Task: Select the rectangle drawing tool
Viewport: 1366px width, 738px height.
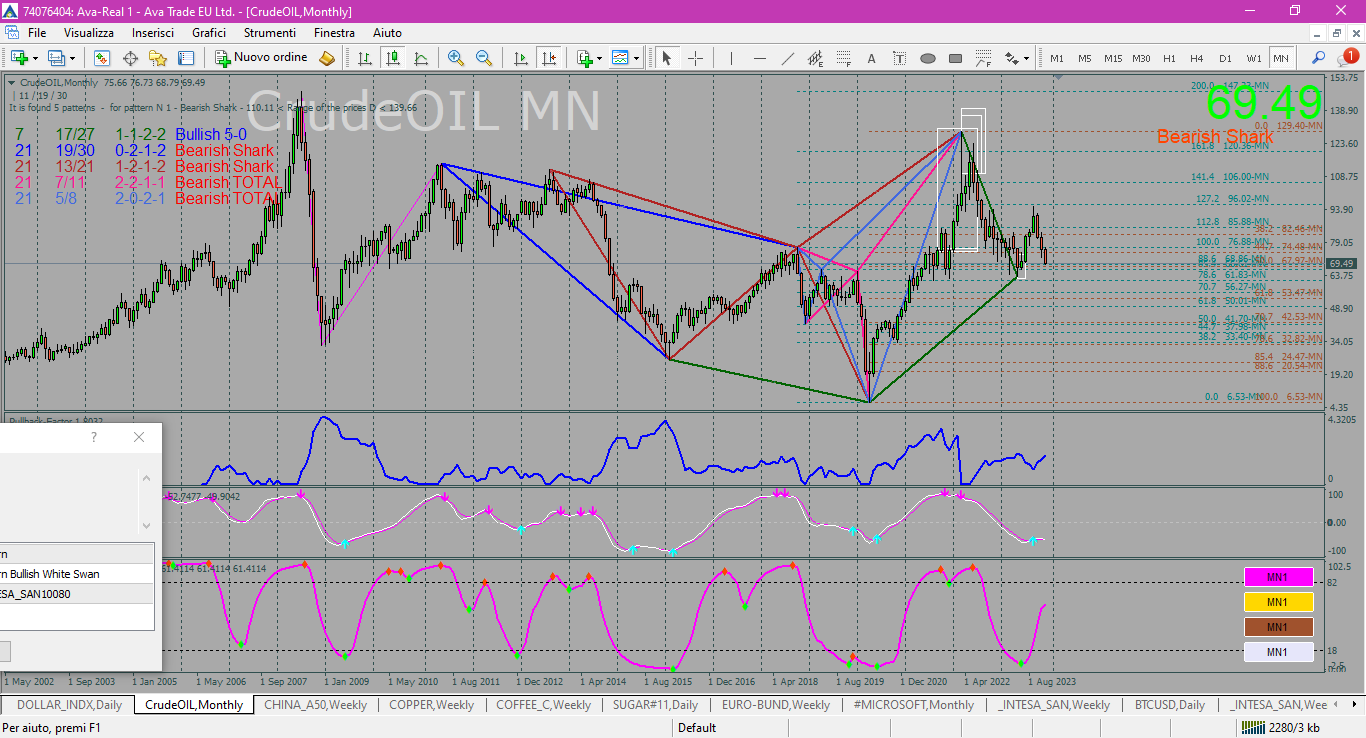Action: [955, 58]
